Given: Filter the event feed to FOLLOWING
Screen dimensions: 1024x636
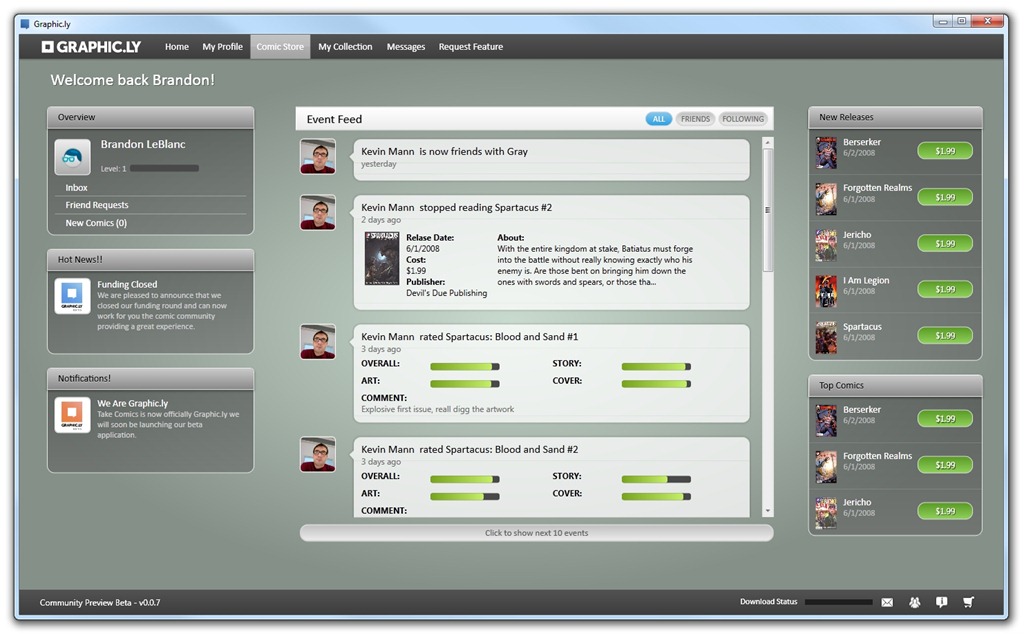Looking at the screenshot, I should tap(743, 119).
